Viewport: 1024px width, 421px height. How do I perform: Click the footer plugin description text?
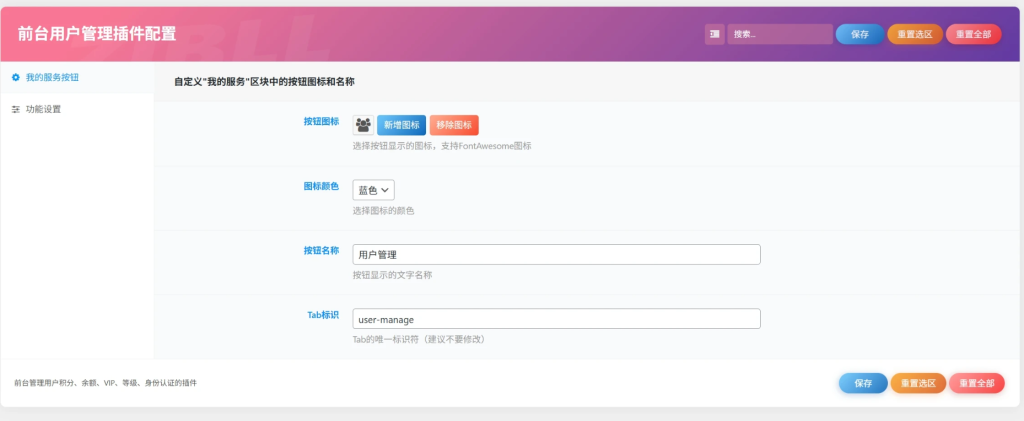coord(105,383)
